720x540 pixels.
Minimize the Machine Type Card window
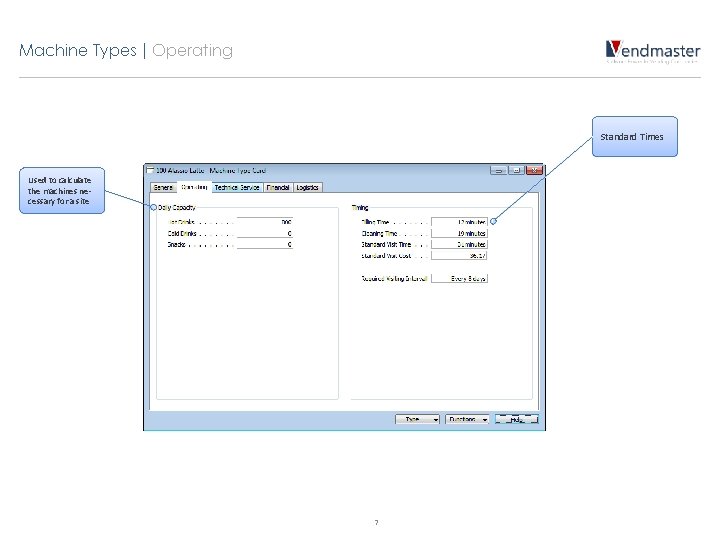(x=498, y=170)
